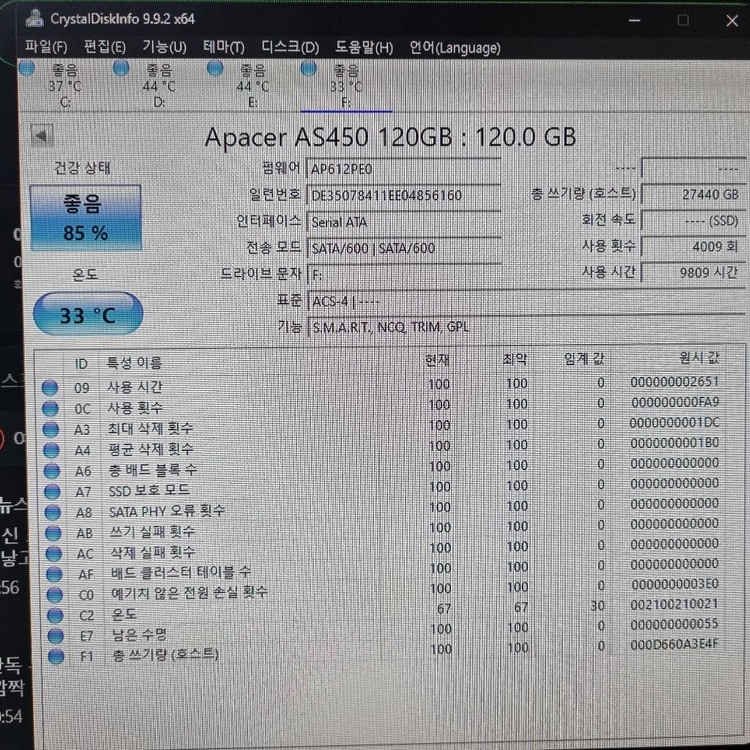The height and width of the screenshot is (750, 750).
Task: Click the drive letter field F:
Action: [403, 275]
